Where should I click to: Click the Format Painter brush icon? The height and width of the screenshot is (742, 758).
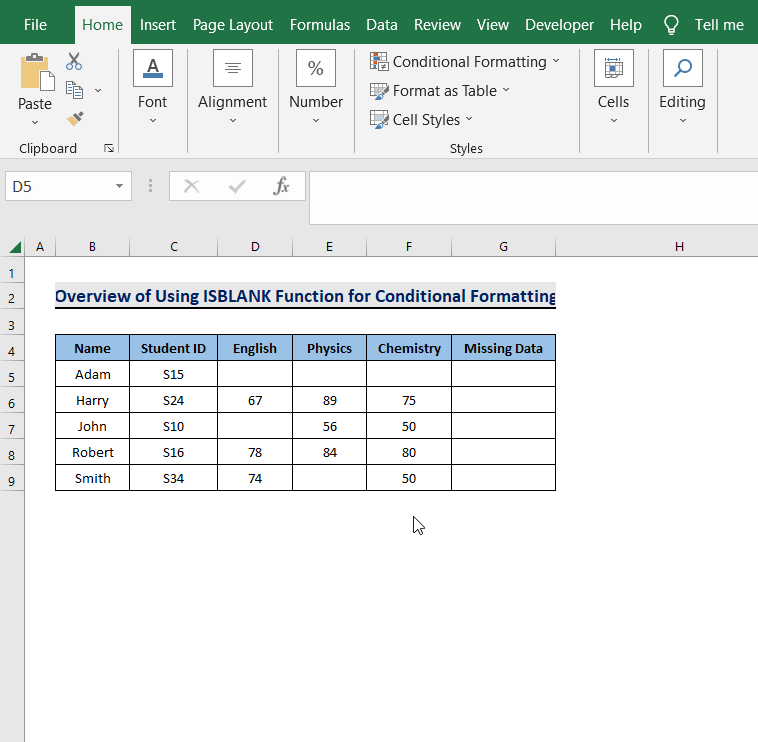pyautogui.click(x=75, y=119)
